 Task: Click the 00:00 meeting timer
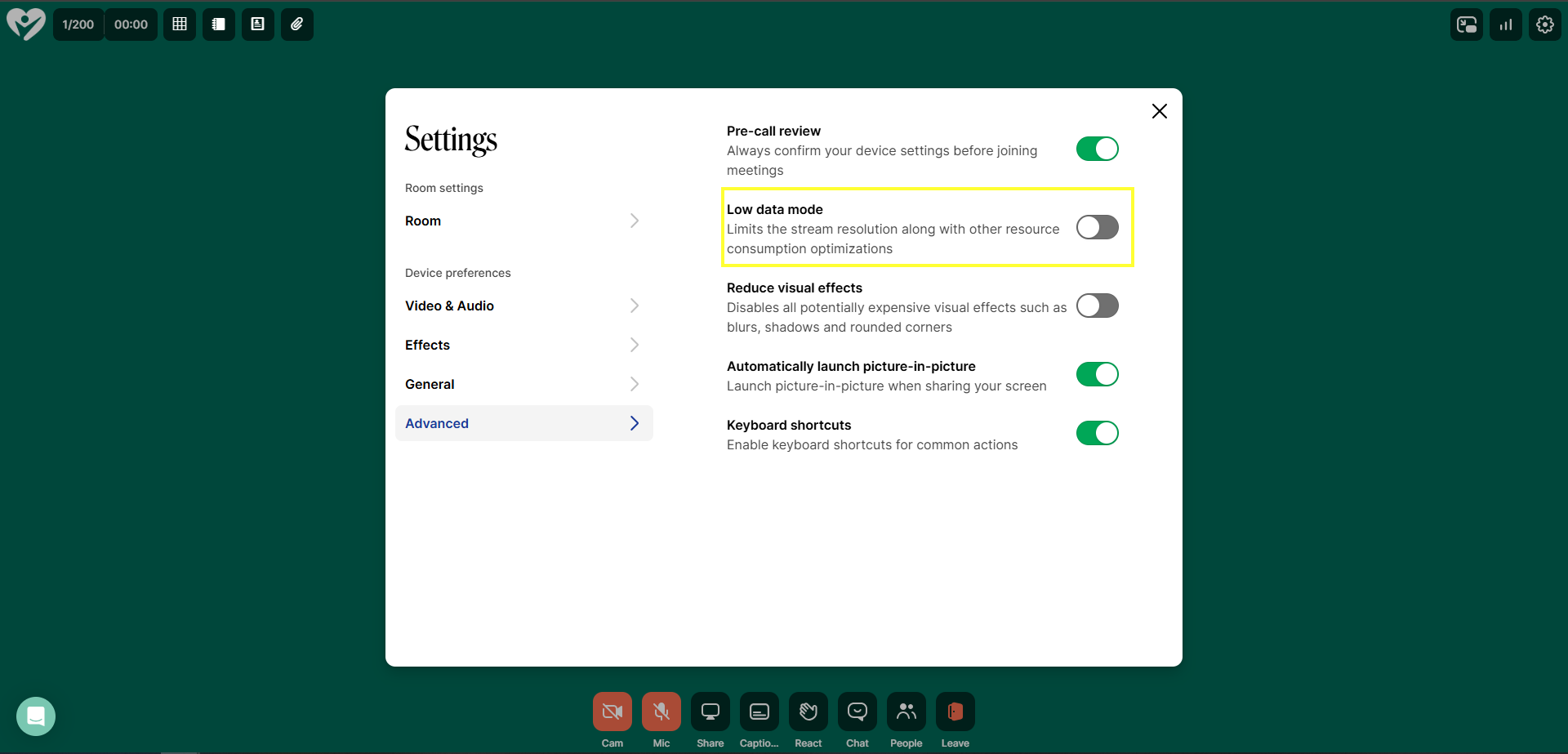coord(131,25)
